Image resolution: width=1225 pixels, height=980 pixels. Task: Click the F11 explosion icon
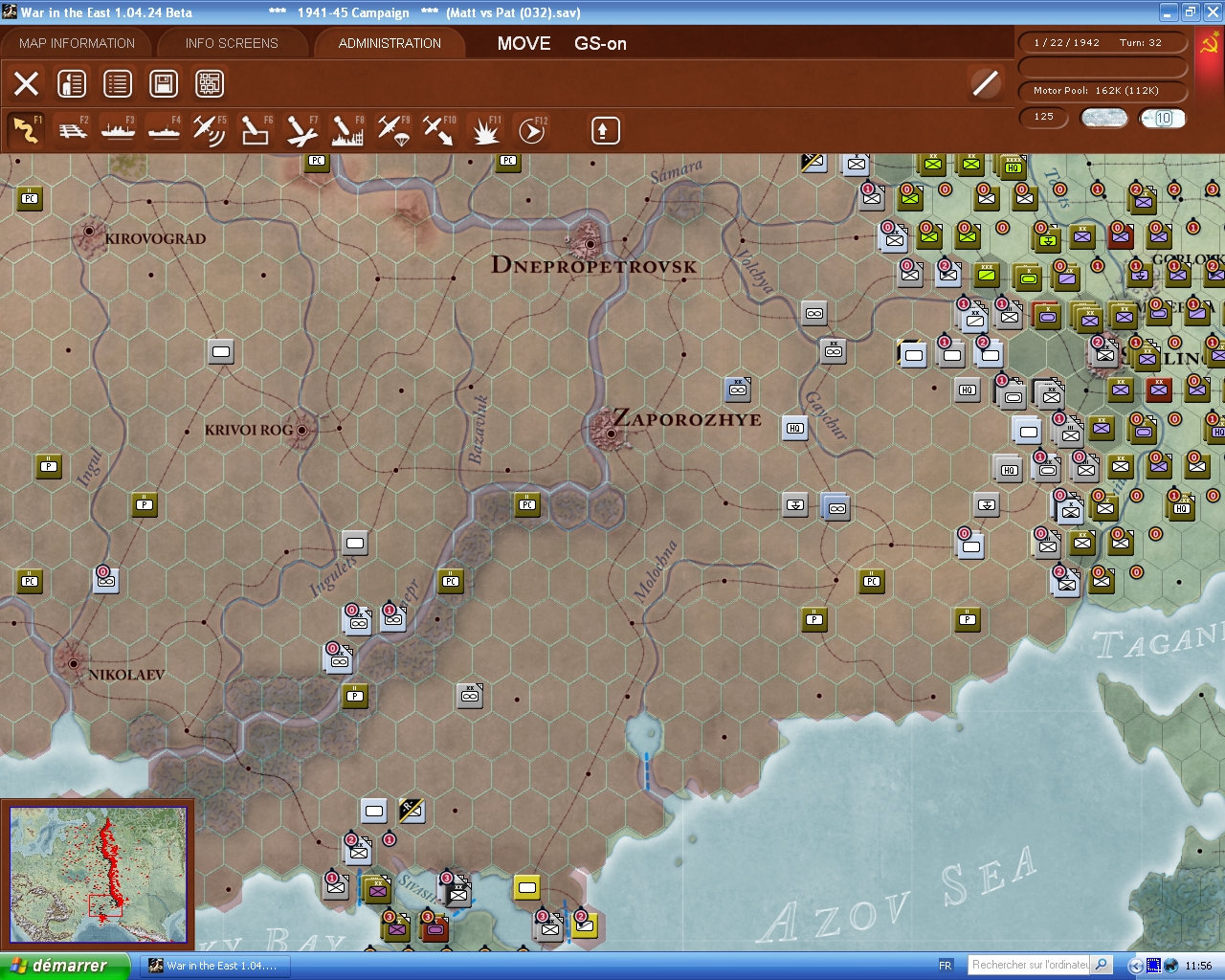[x=485, y=130]
